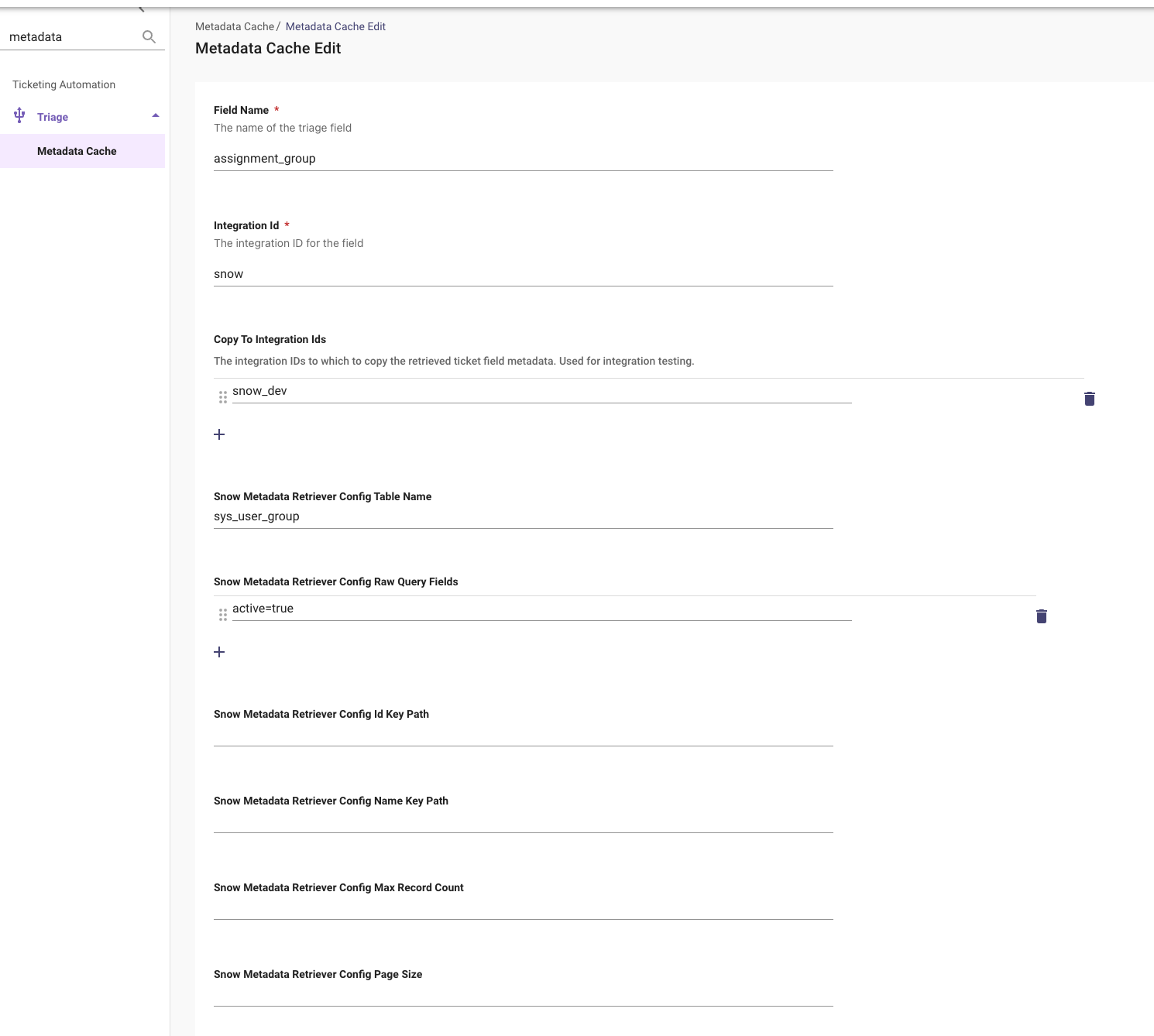Click the Triage fork icon in sidebar
This screenshot has height=1036, width=1154.
click(20, 116)
